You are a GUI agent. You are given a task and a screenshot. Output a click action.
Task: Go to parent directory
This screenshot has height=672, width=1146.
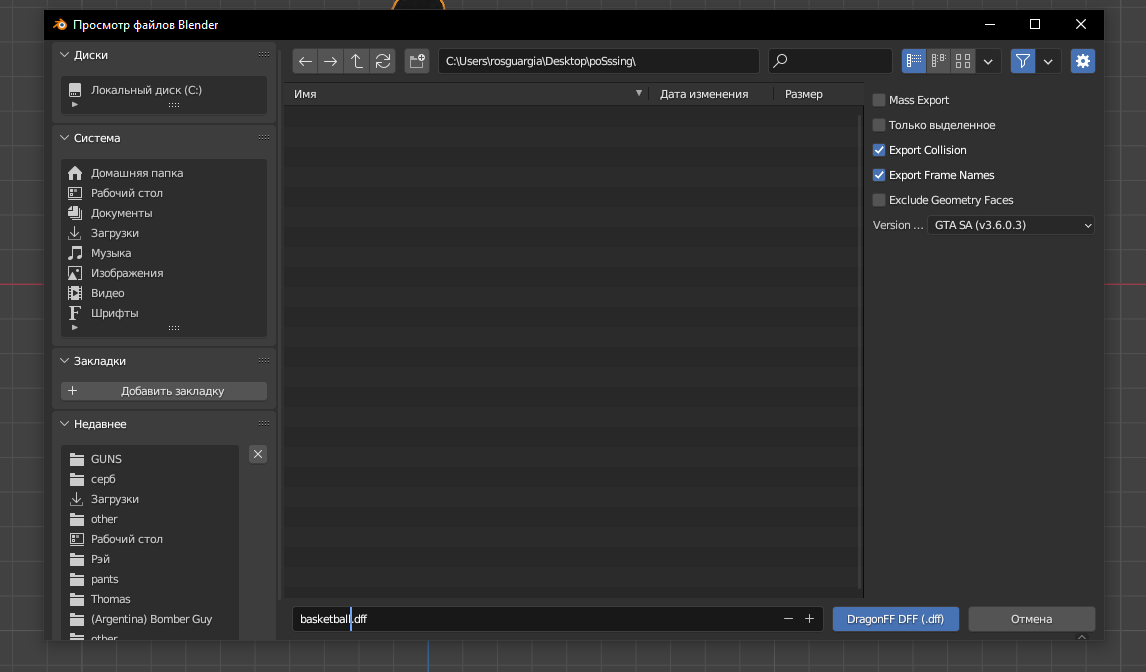pyautogui.click(x=357, y=61)
